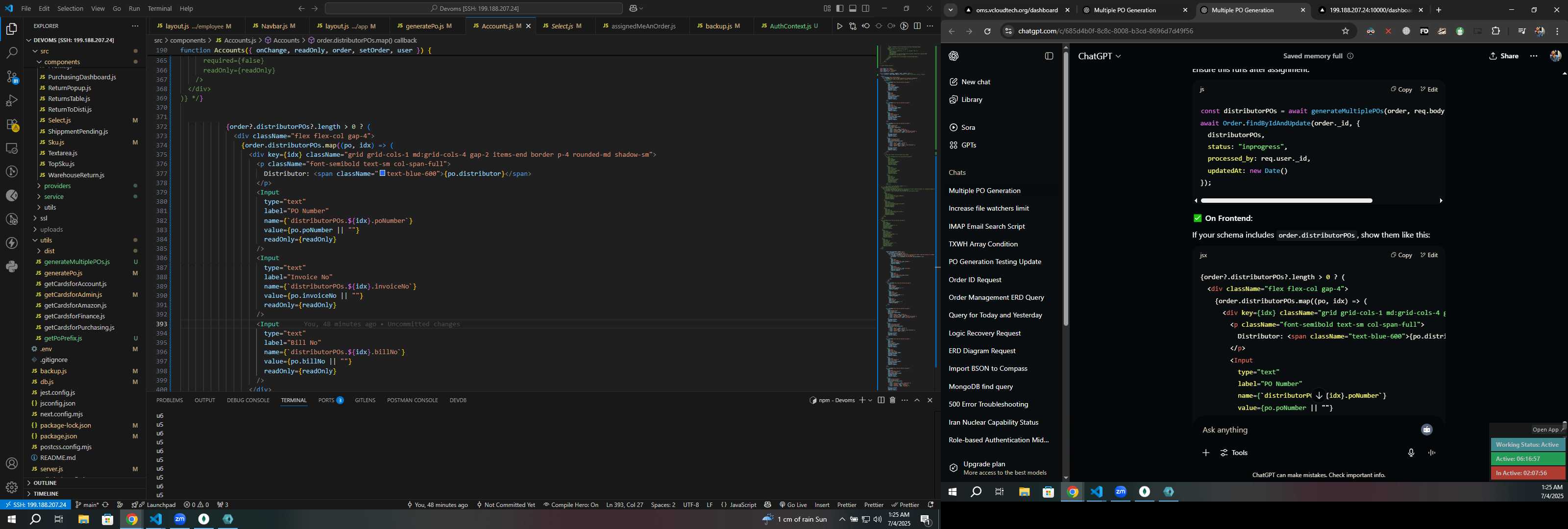Copy the jsx code block
Screen dimensions: 1568x529
1401,255
